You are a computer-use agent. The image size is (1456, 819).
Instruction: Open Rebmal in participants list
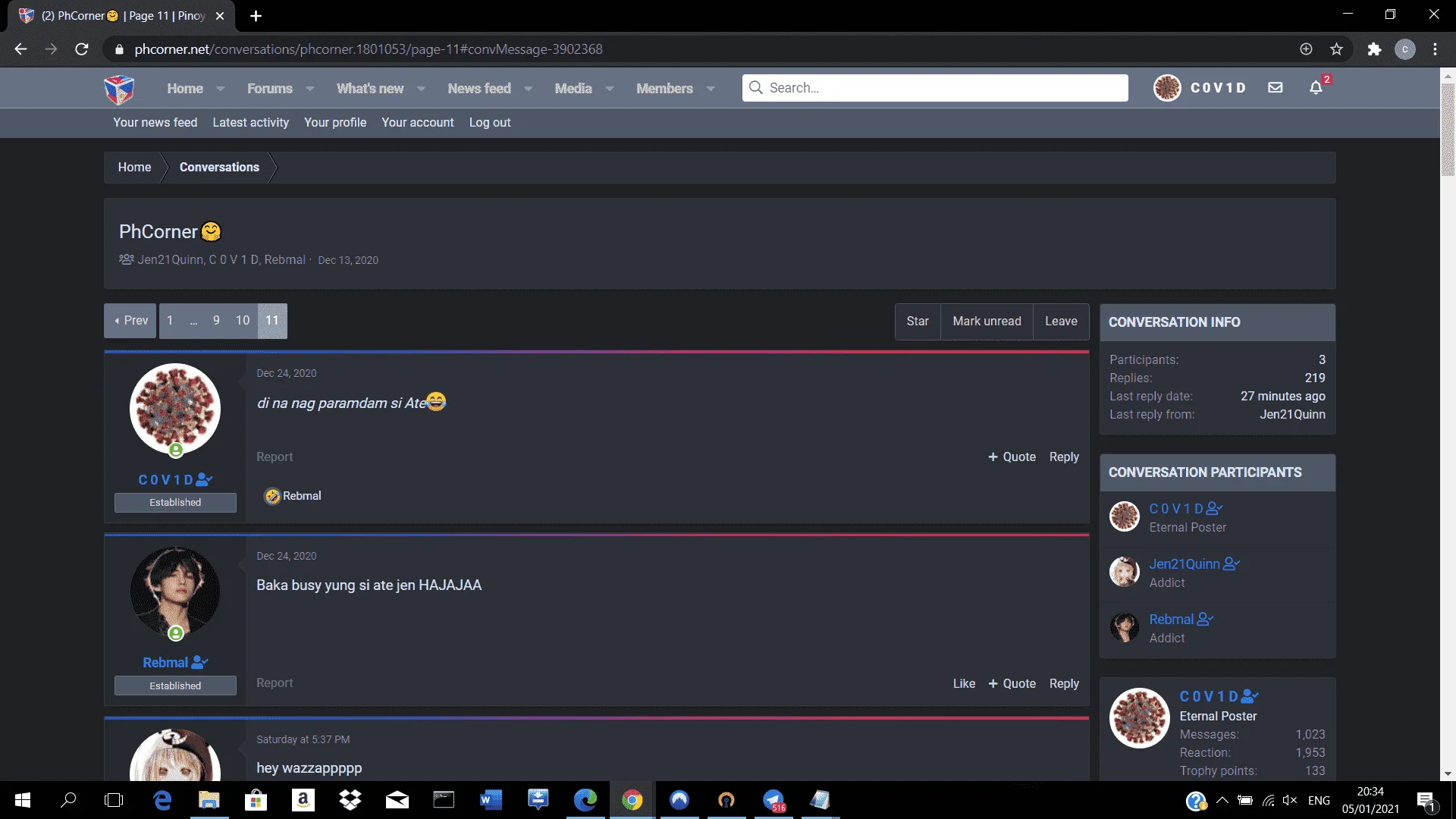coord(1172,620)
